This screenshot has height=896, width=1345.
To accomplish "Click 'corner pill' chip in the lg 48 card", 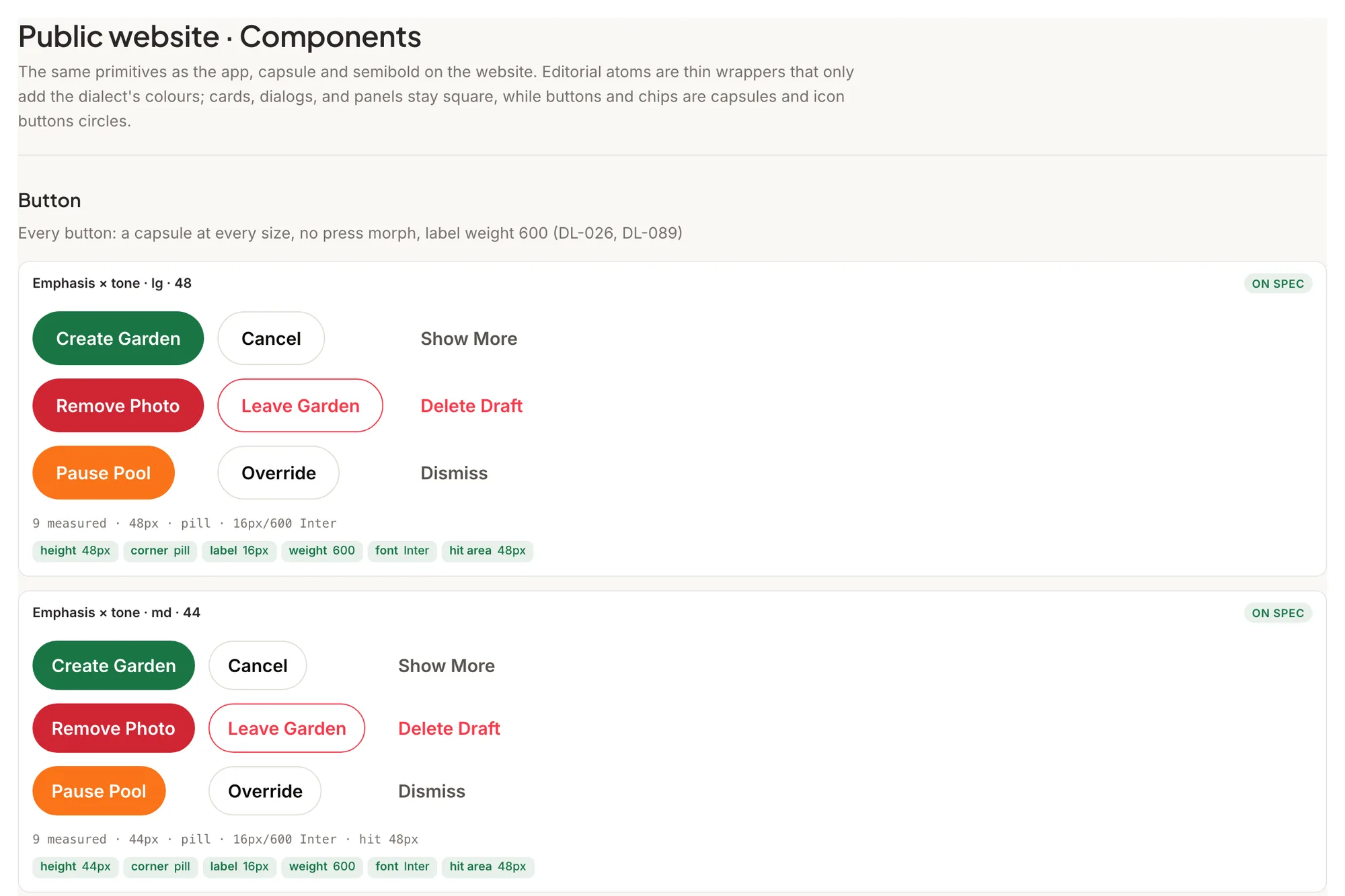I will pyautogui.click(x=160, y=551).
